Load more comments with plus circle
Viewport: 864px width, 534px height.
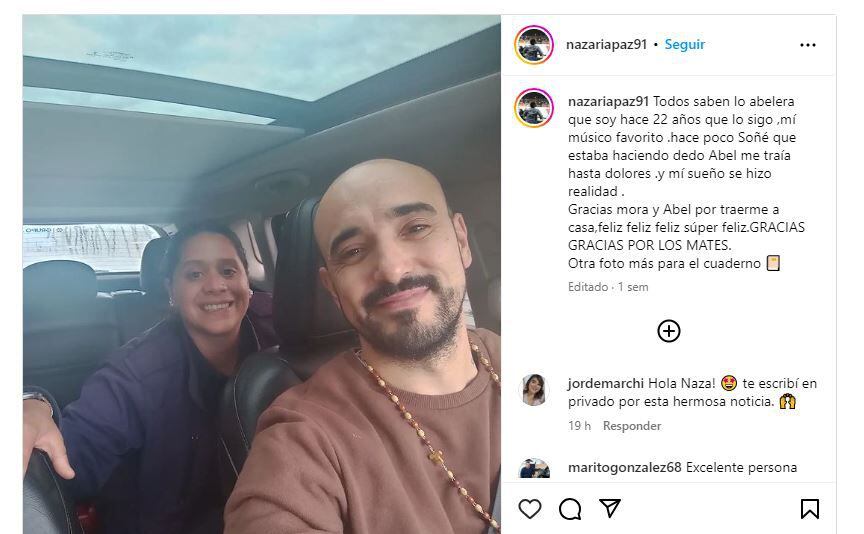669,331
